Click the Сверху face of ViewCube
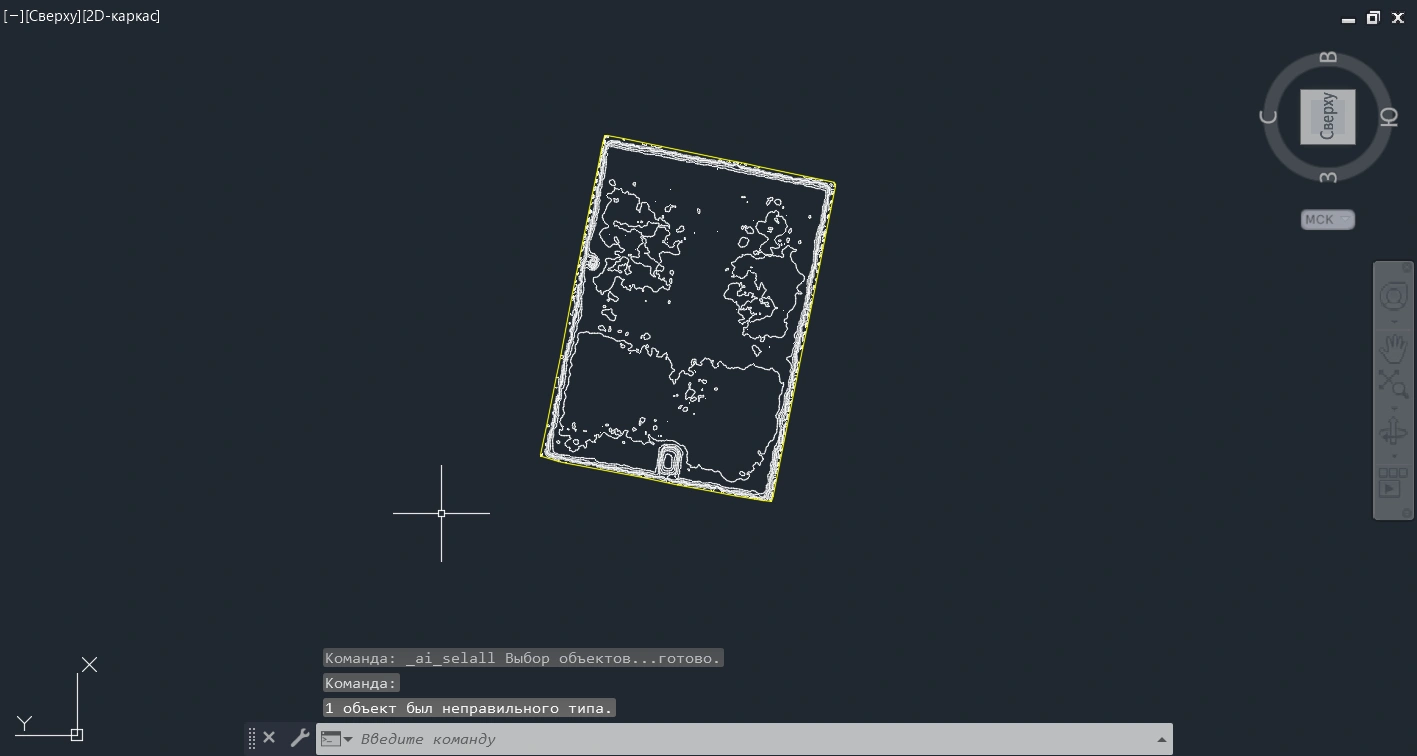 [1327, 117]
